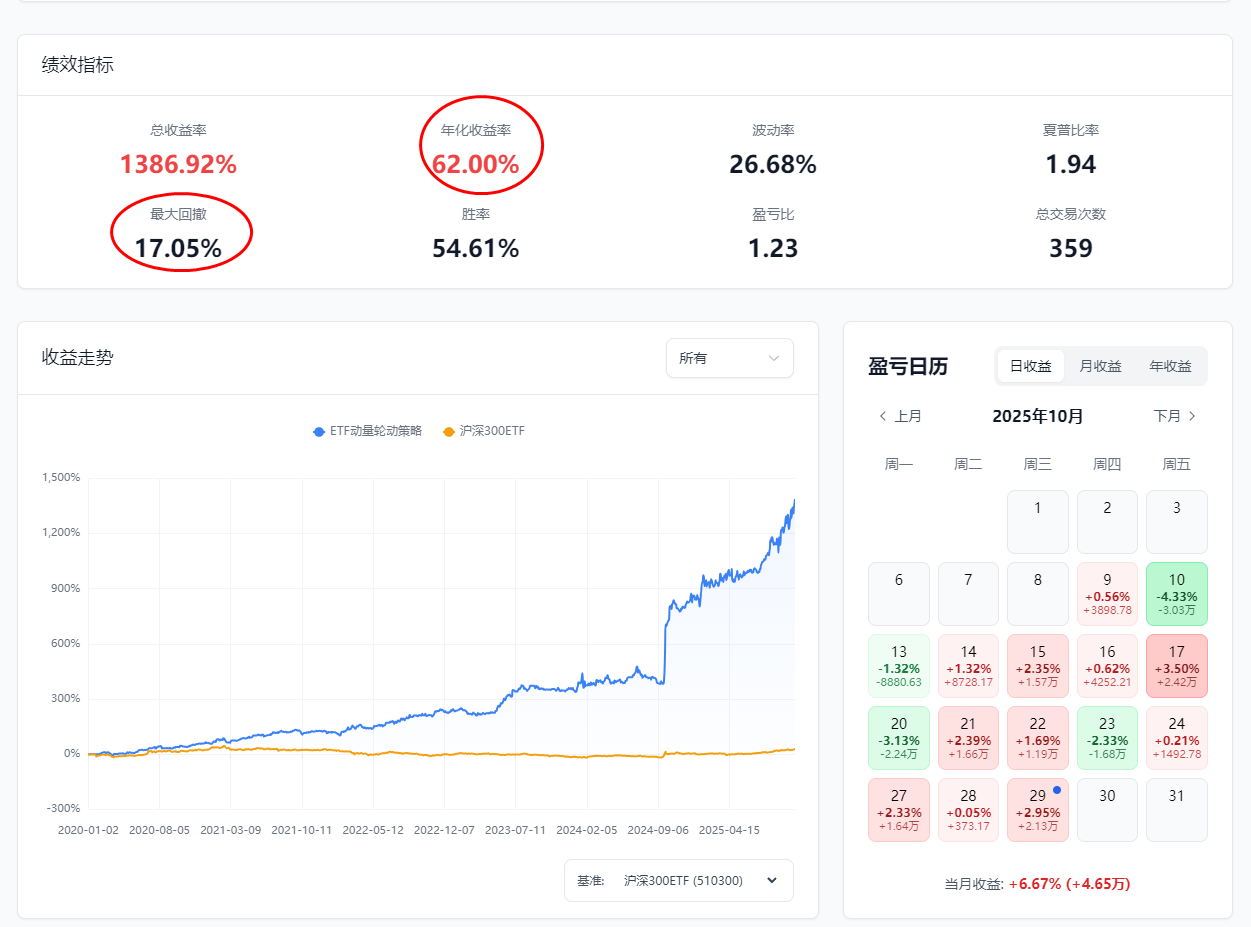Click the 总收益率 value 1386.92%
Image resolution: width=1251 pixels, height=927 pixels.
pyautogui.click(x=178, y=164)
